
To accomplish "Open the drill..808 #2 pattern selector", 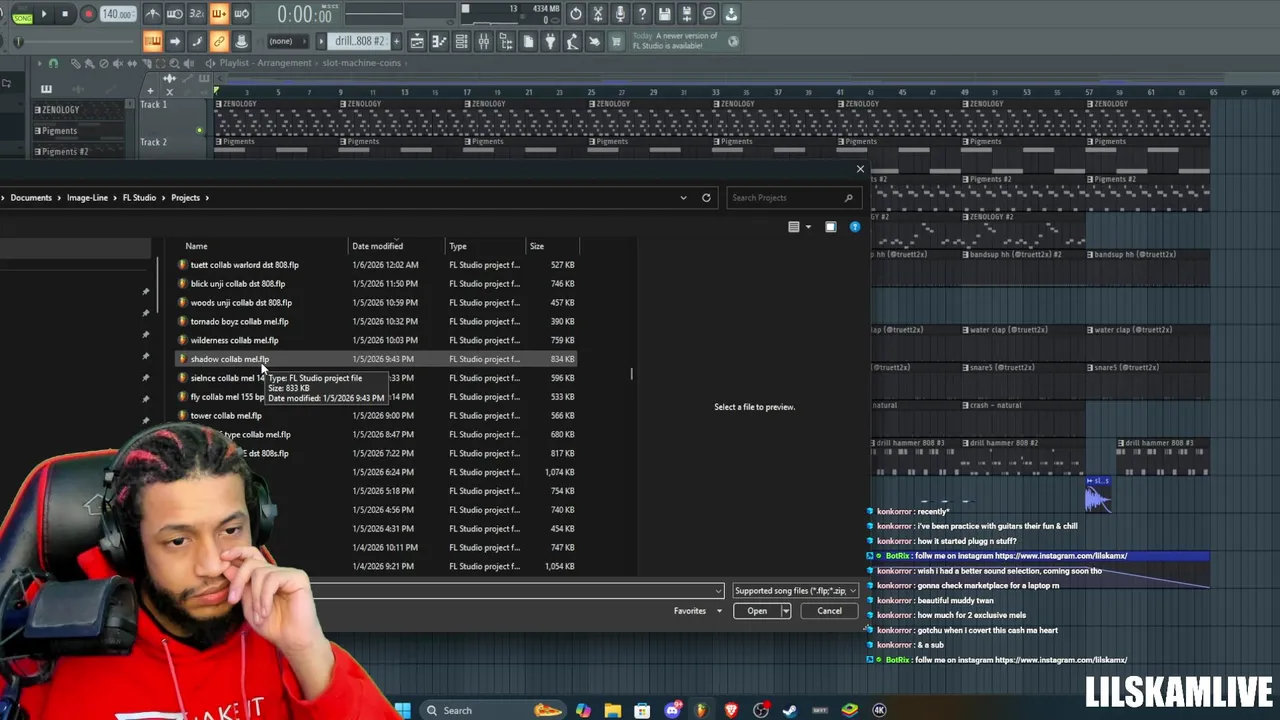I will [360, 41].
